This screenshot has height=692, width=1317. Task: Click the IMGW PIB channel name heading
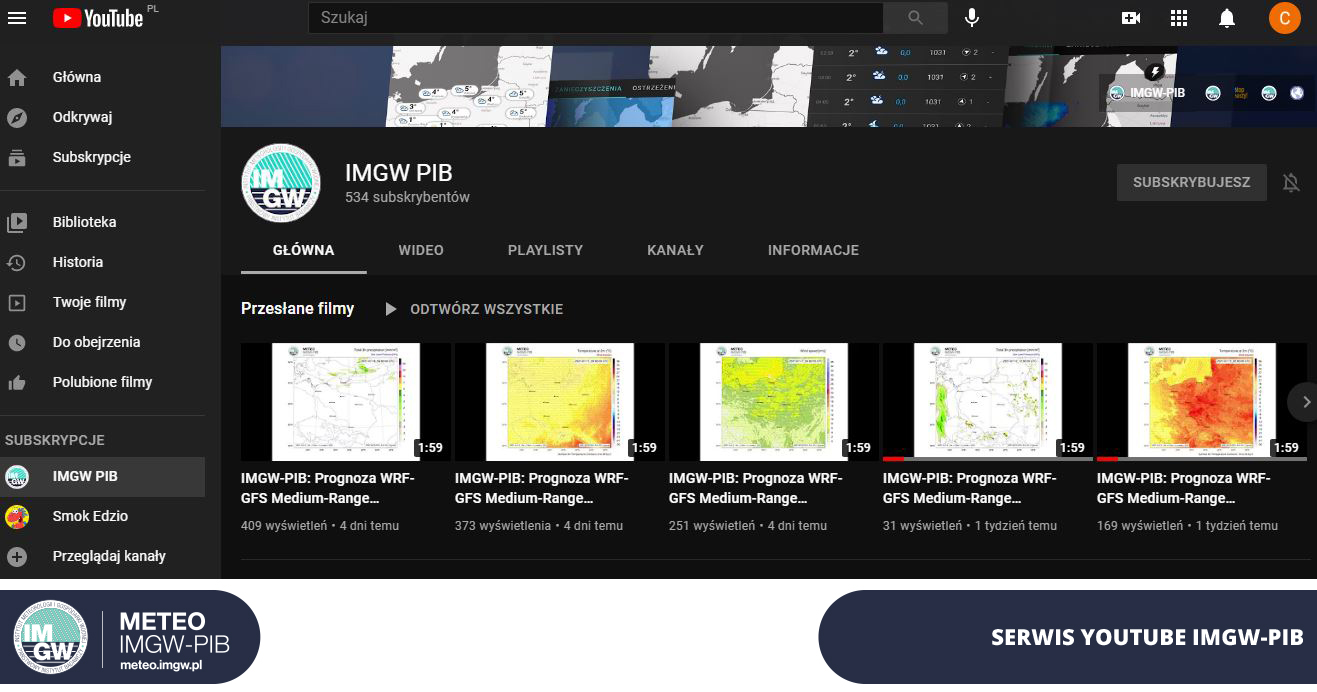point(399,172)
